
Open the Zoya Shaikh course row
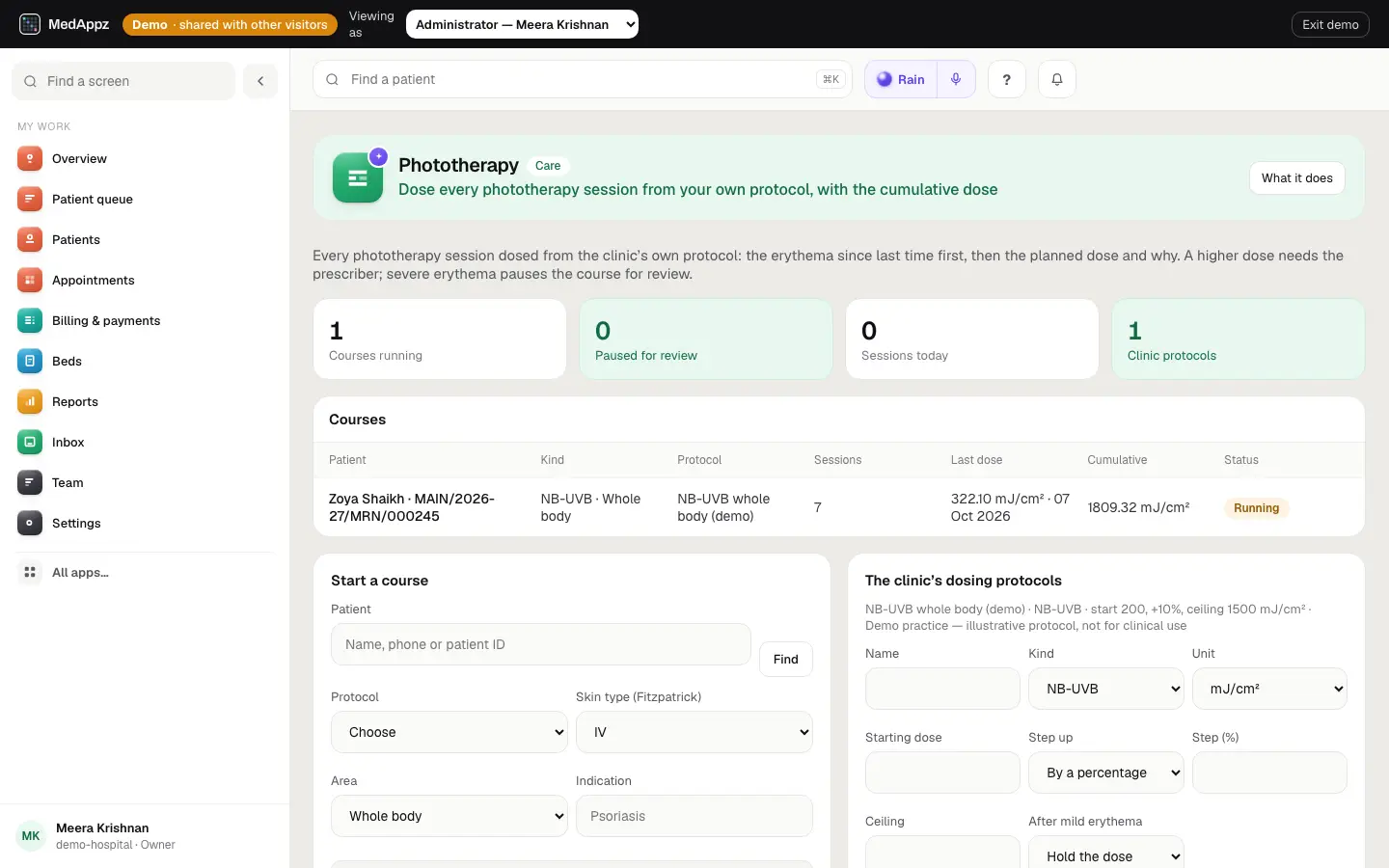(x=839, y=507)
